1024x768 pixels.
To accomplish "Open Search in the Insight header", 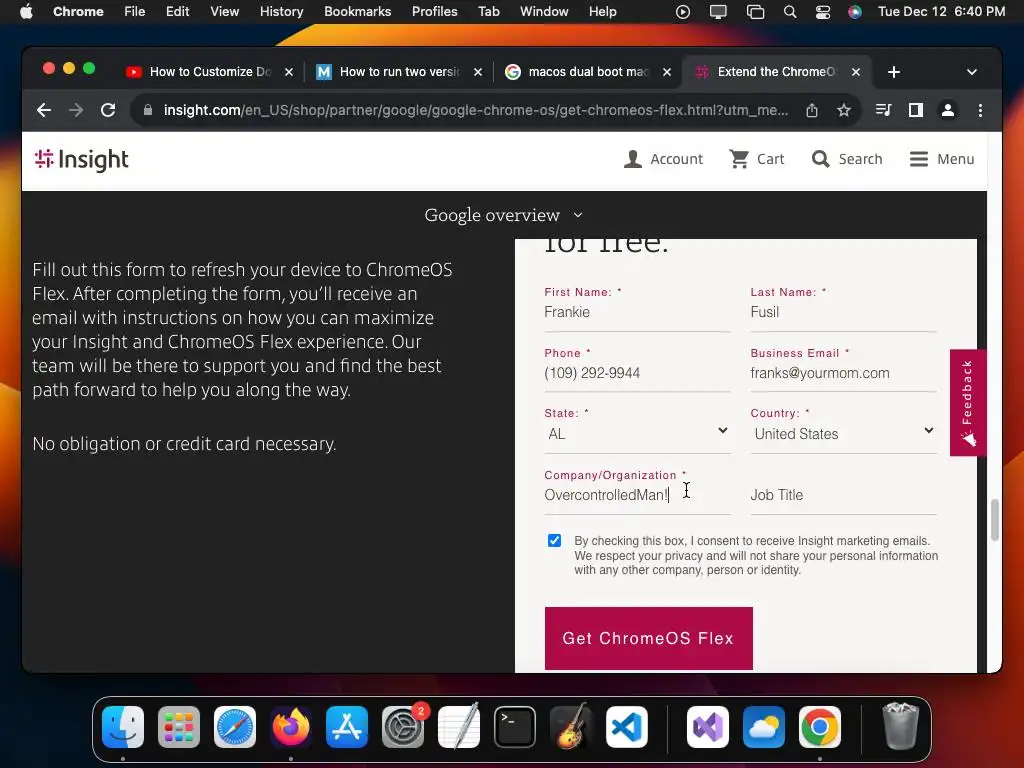I will coord(847,159).
